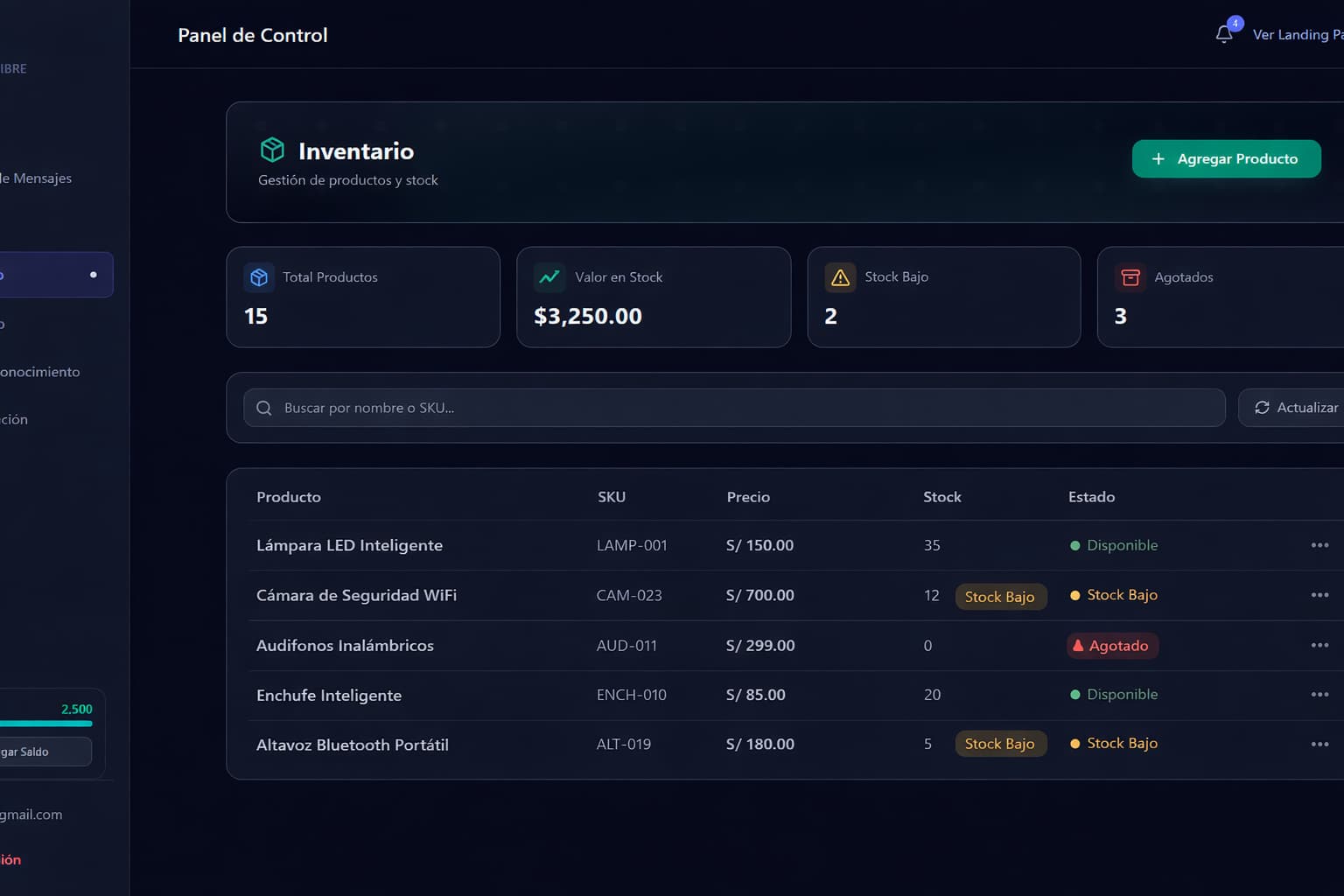Click the Stock Bajo warning triangle icon
The width and height of the screenshot is (1344, 896).
(840, 277)
